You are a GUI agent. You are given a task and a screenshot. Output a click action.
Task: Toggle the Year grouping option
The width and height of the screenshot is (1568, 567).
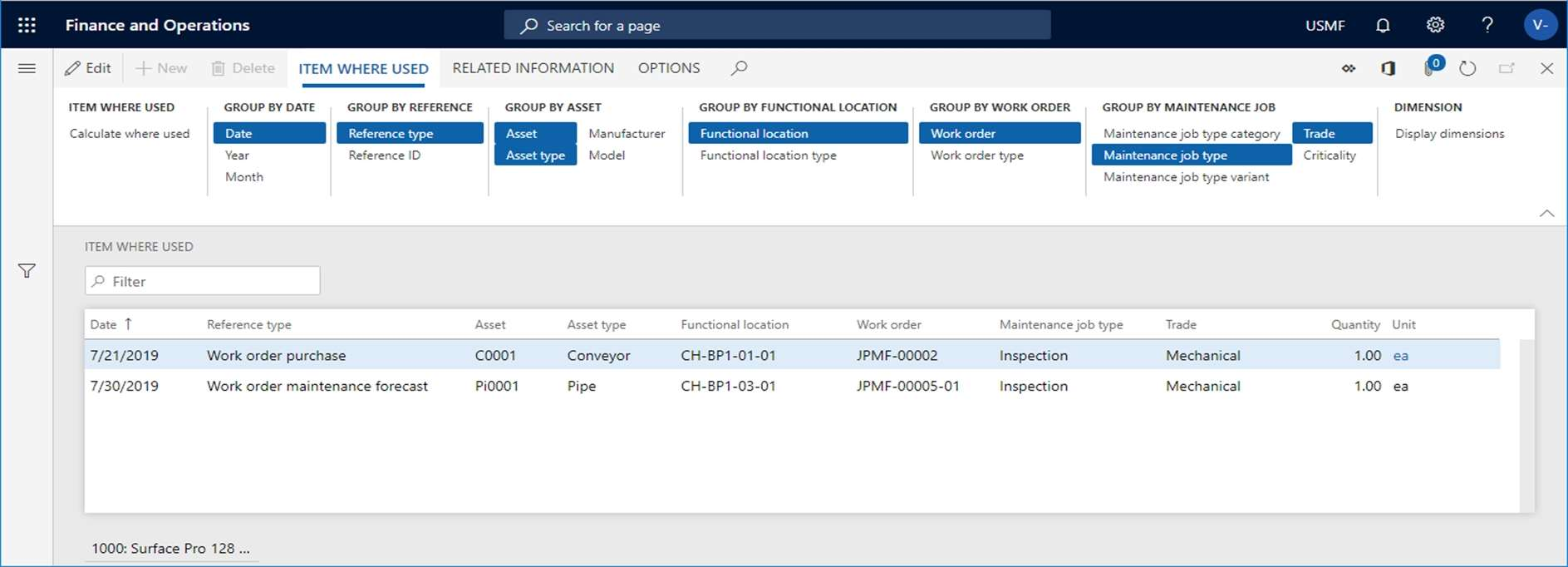[x=237, y=155]
